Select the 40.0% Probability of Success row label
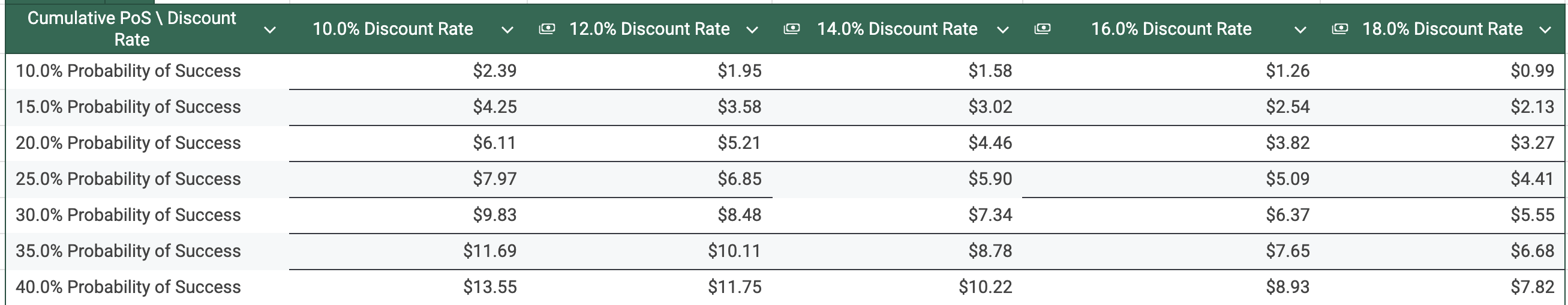1568x305 pixels. click(x=128, y=287)
